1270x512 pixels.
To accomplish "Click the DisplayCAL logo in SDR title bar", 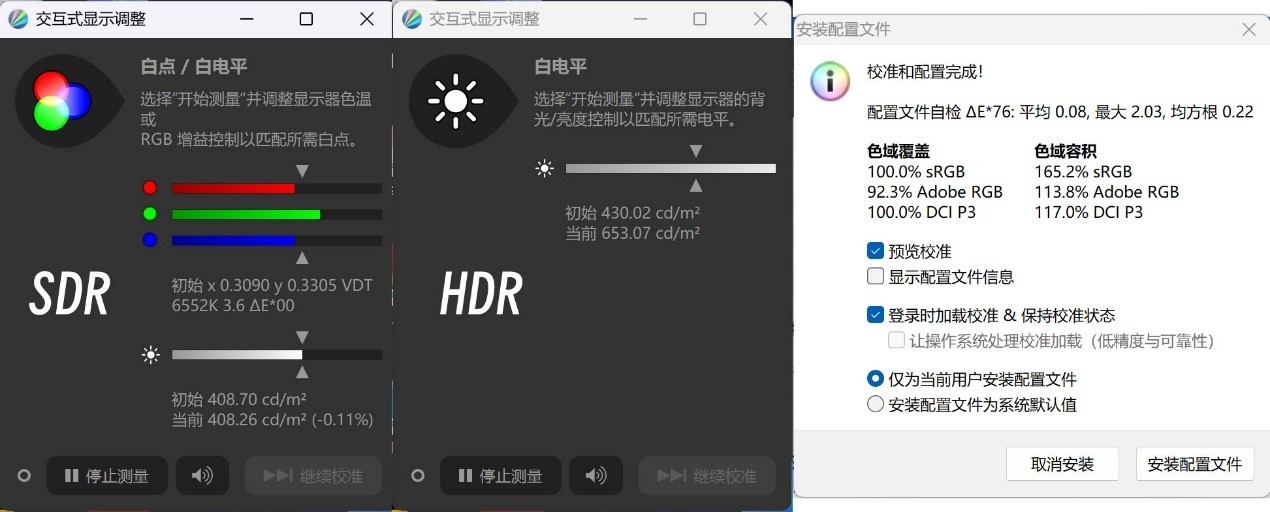I will 18,19.
